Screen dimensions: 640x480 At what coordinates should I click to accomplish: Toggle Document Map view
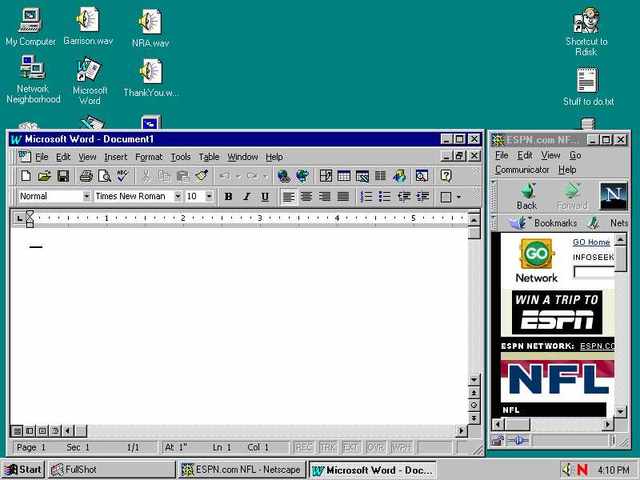(x=422, y=176)
